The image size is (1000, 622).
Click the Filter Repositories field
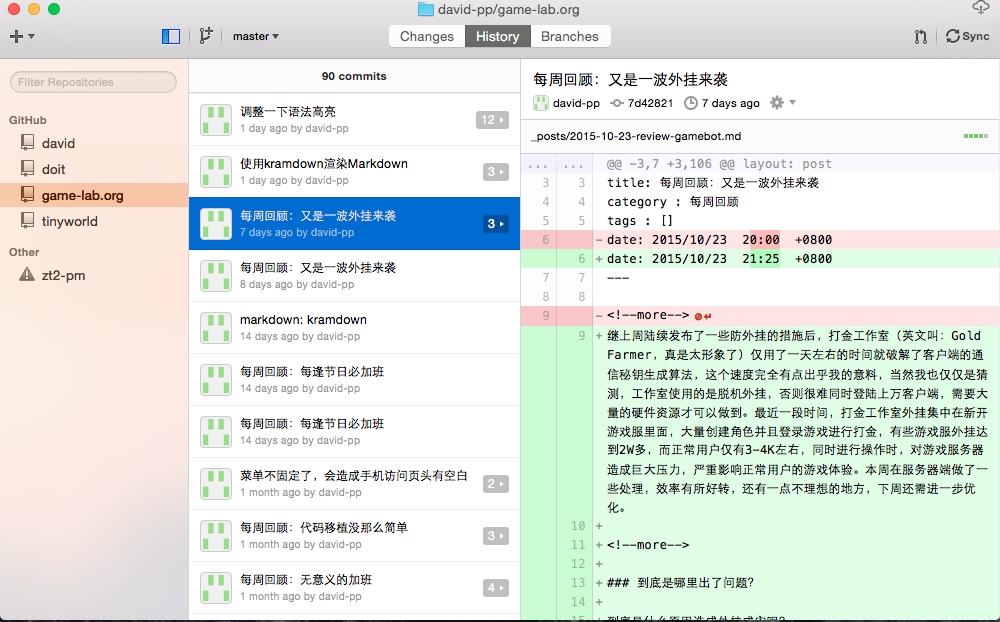point(93,82)
